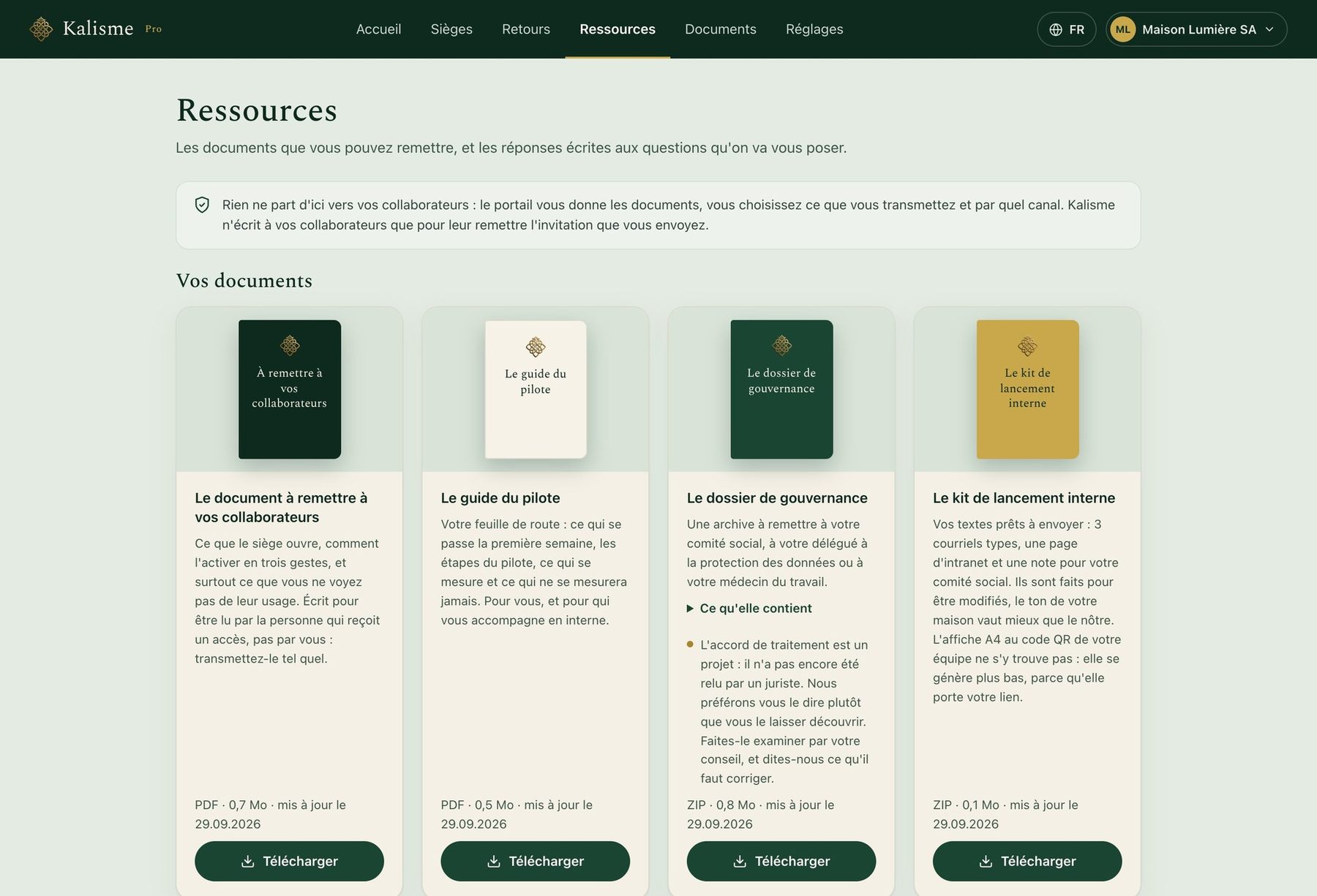Switch to the Retours tab
1317x896 pixels.
click(x=526, y=29)
